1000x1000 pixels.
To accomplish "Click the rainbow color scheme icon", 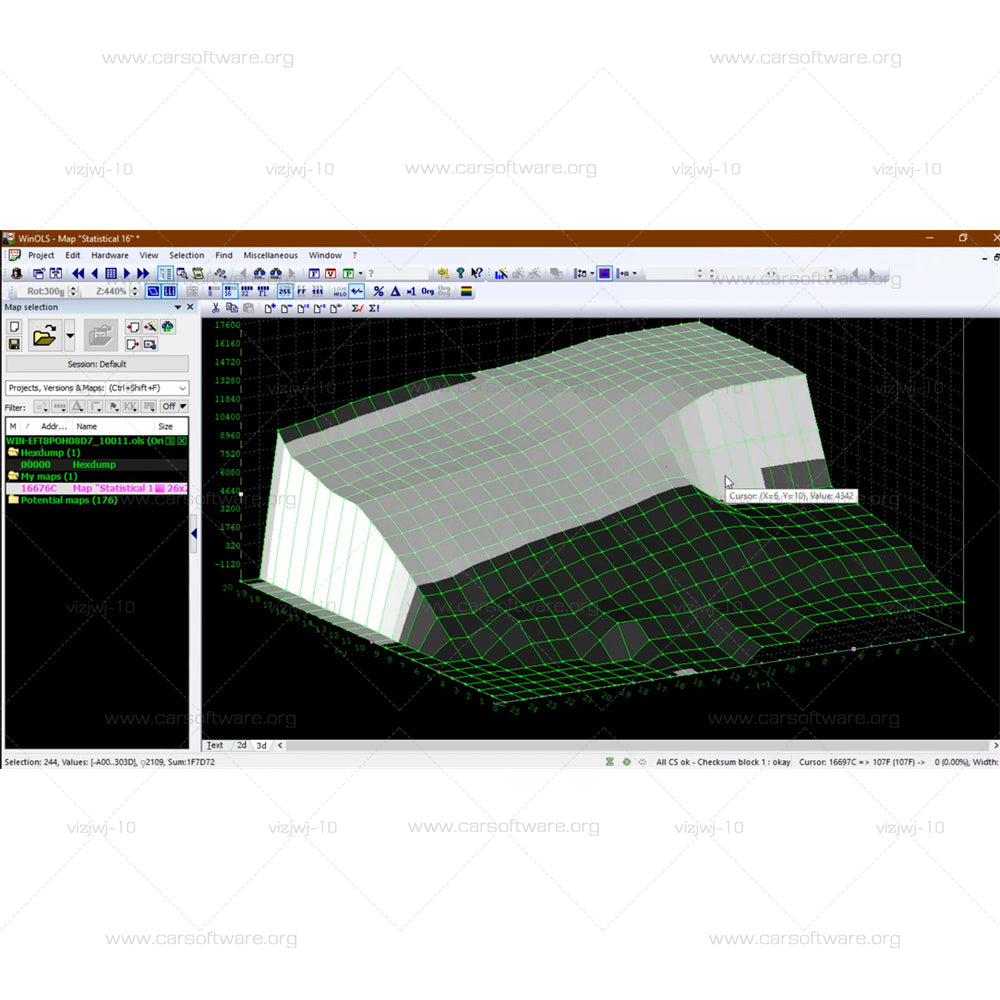I will pyautogui.click(x=467, y=291).
